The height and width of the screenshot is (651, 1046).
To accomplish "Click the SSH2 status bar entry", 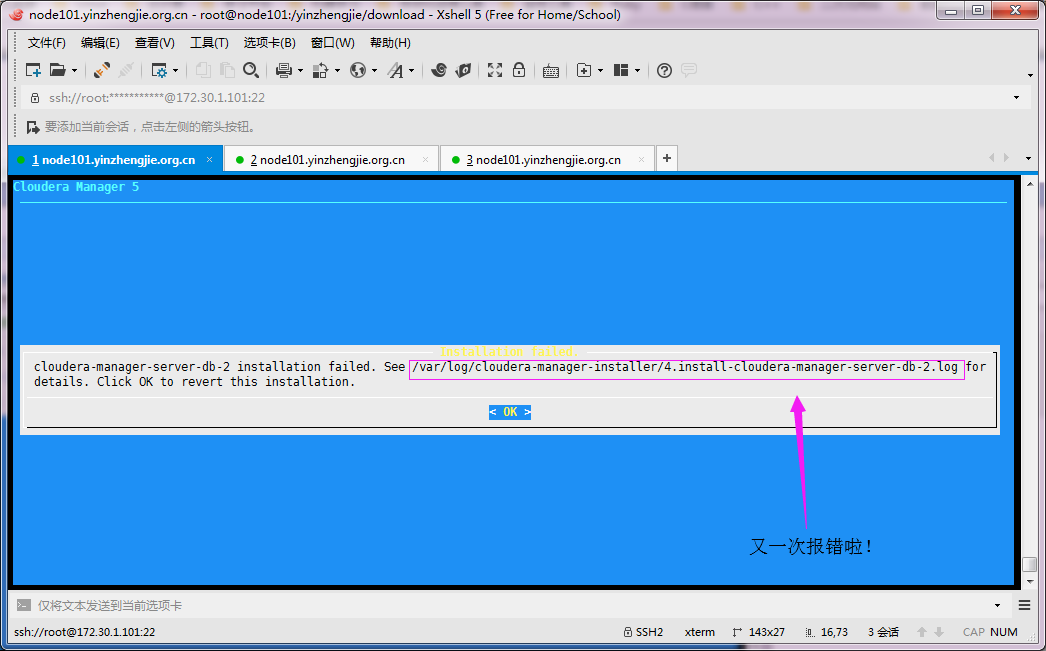I will pyautogui.click(x=643, y=632).
